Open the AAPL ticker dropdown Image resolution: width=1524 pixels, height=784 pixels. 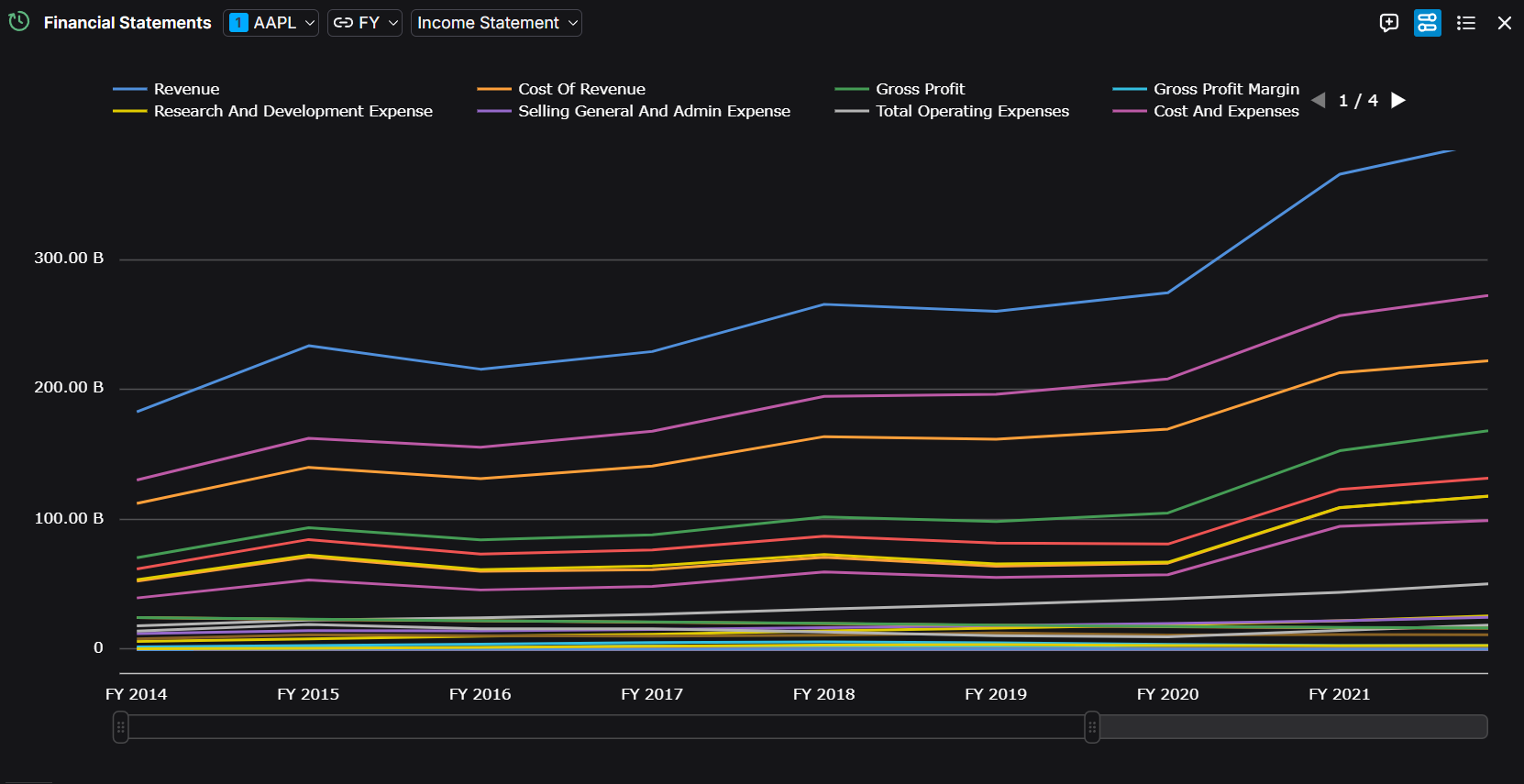(271, 23)
